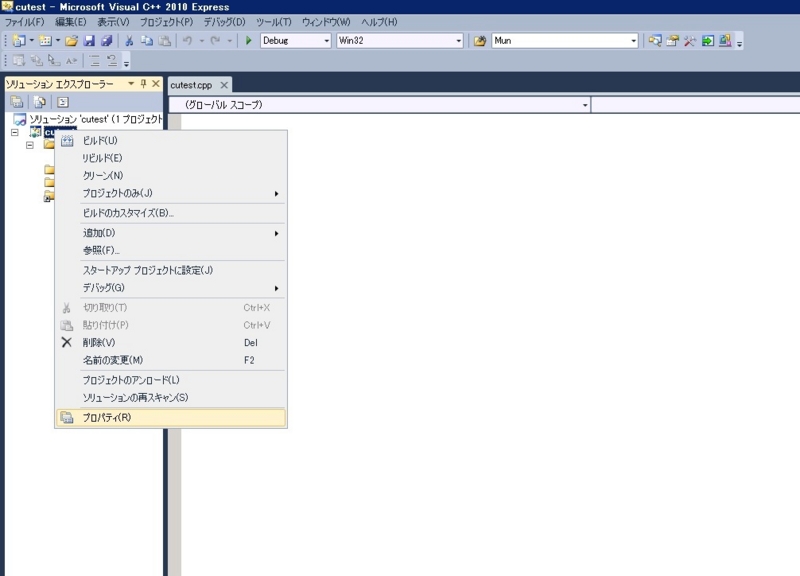
Task: Close the Solution Explorer panel
Action: (x=156, y=84)
